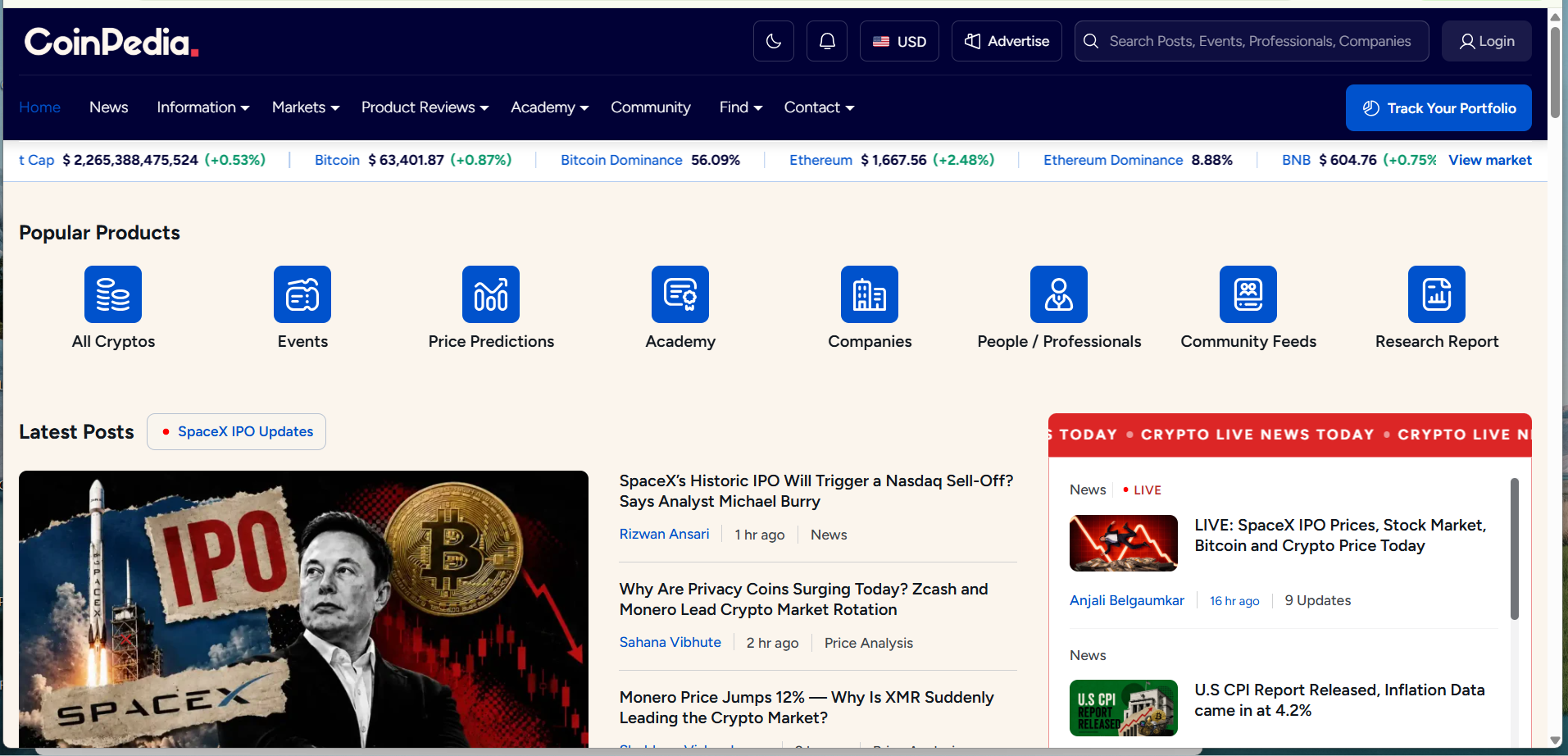Click the Login user icon
The image size is (1568, 756).
[1467, 41]
